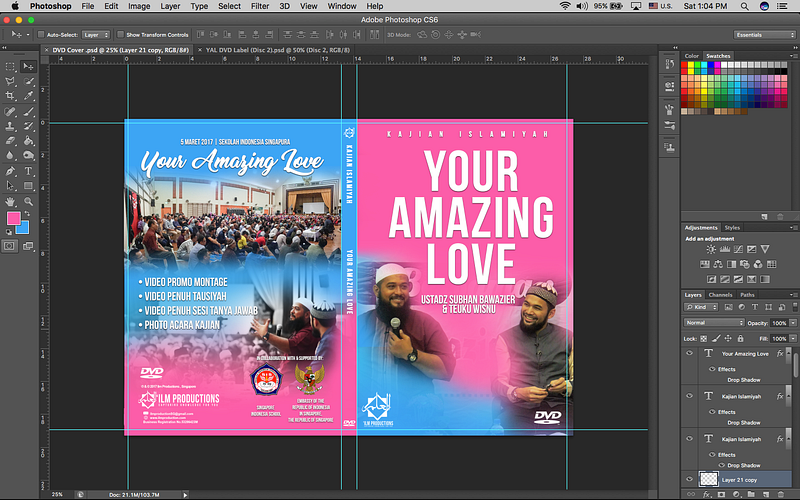Click the background blue color swatch
The height and width of the screenshot is (500, 800).
click(x=24, y=229)
